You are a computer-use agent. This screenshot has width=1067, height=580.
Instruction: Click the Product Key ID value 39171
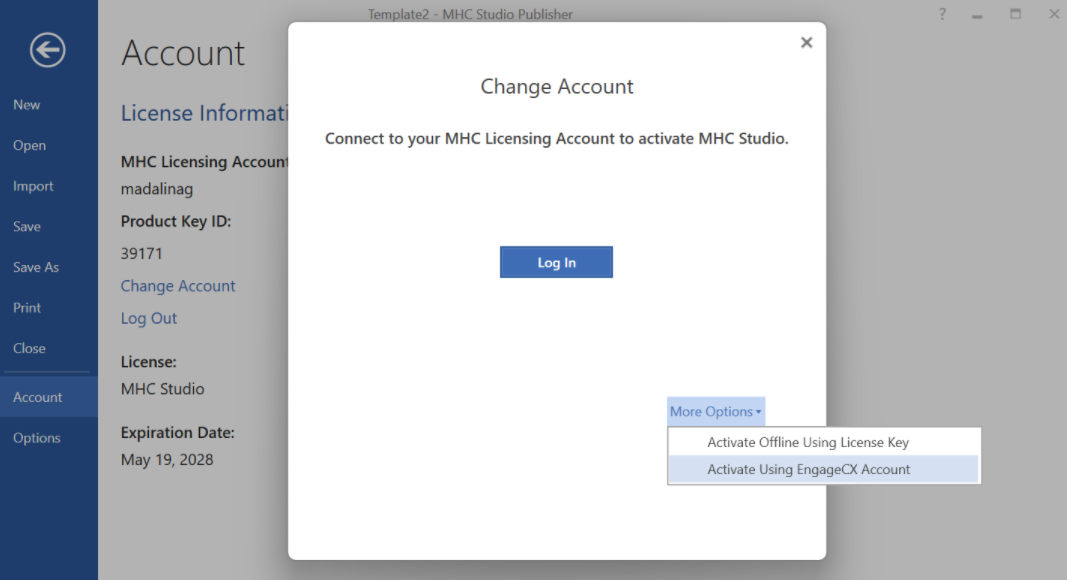(142, 254)
